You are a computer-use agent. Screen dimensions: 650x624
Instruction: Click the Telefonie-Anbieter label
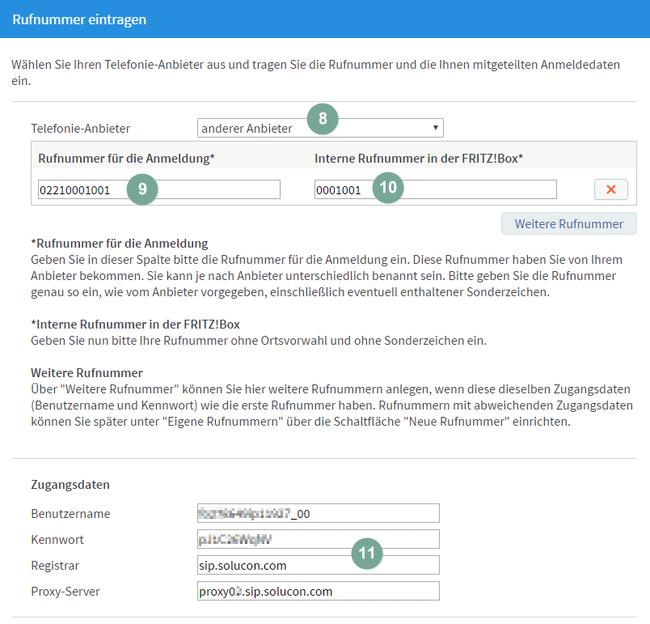[81, 129]
